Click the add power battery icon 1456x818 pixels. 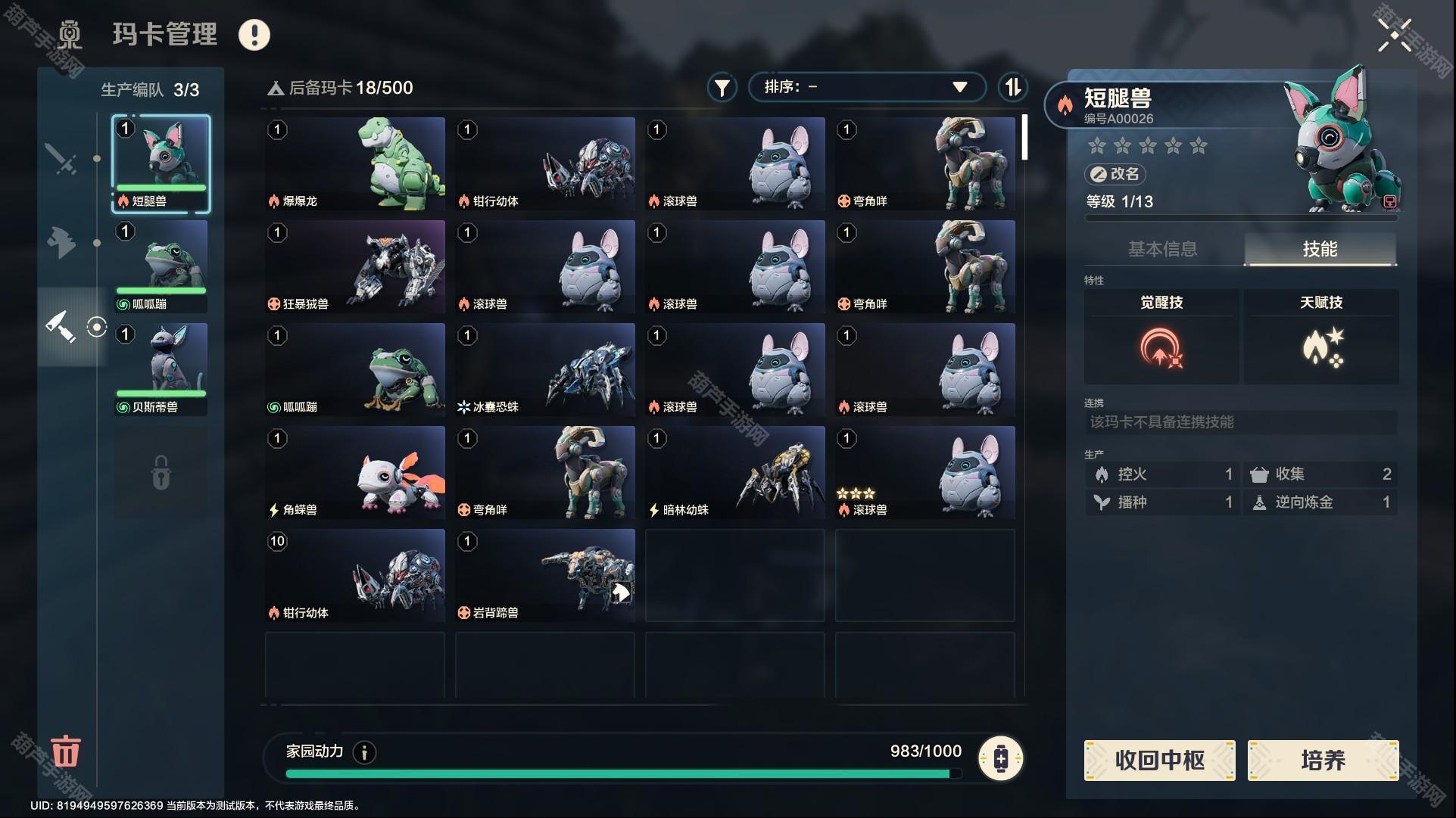[1001, 757]
